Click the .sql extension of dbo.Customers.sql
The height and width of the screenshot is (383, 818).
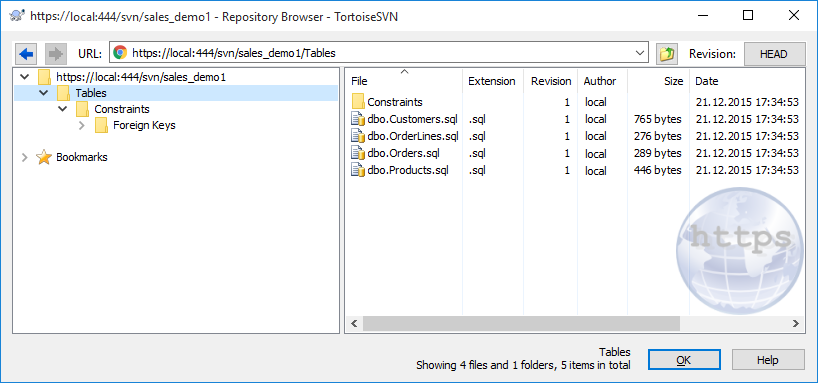[477, 119]
